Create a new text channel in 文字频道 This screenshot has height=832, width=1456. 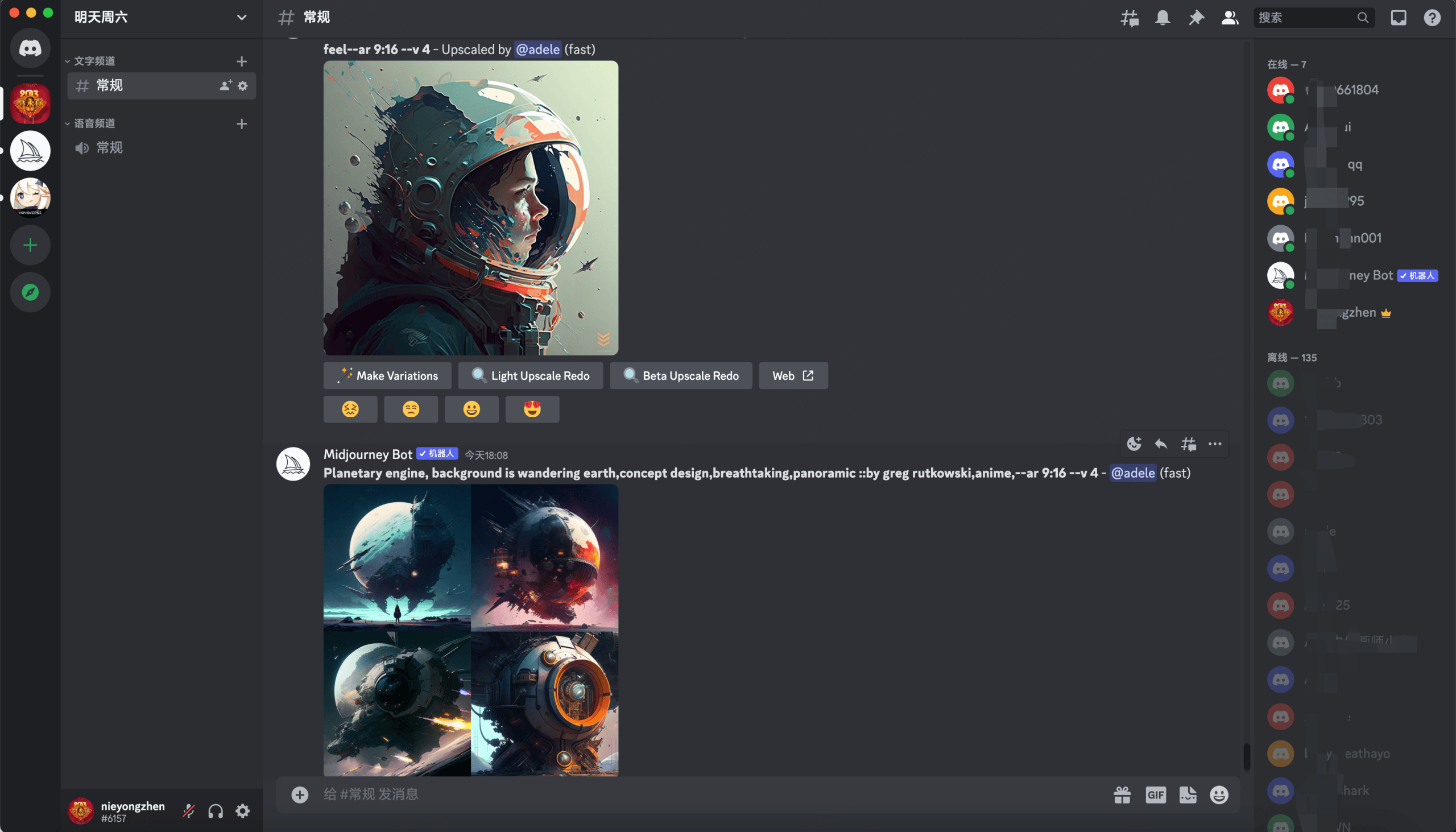click(242, 61)
